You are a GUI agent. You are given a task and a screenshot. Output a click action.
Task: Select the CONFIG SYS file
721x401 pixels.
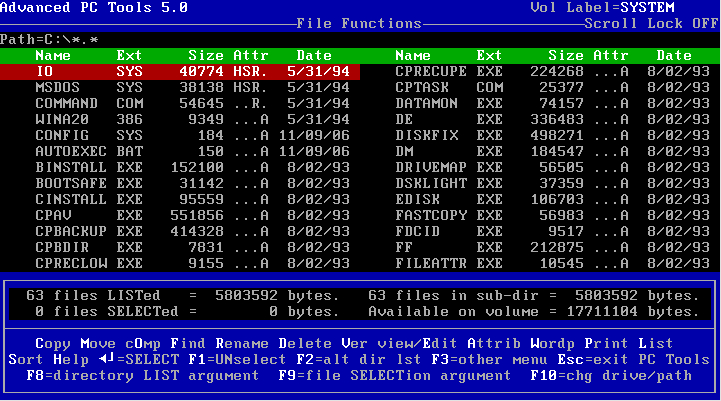[193, 136]
